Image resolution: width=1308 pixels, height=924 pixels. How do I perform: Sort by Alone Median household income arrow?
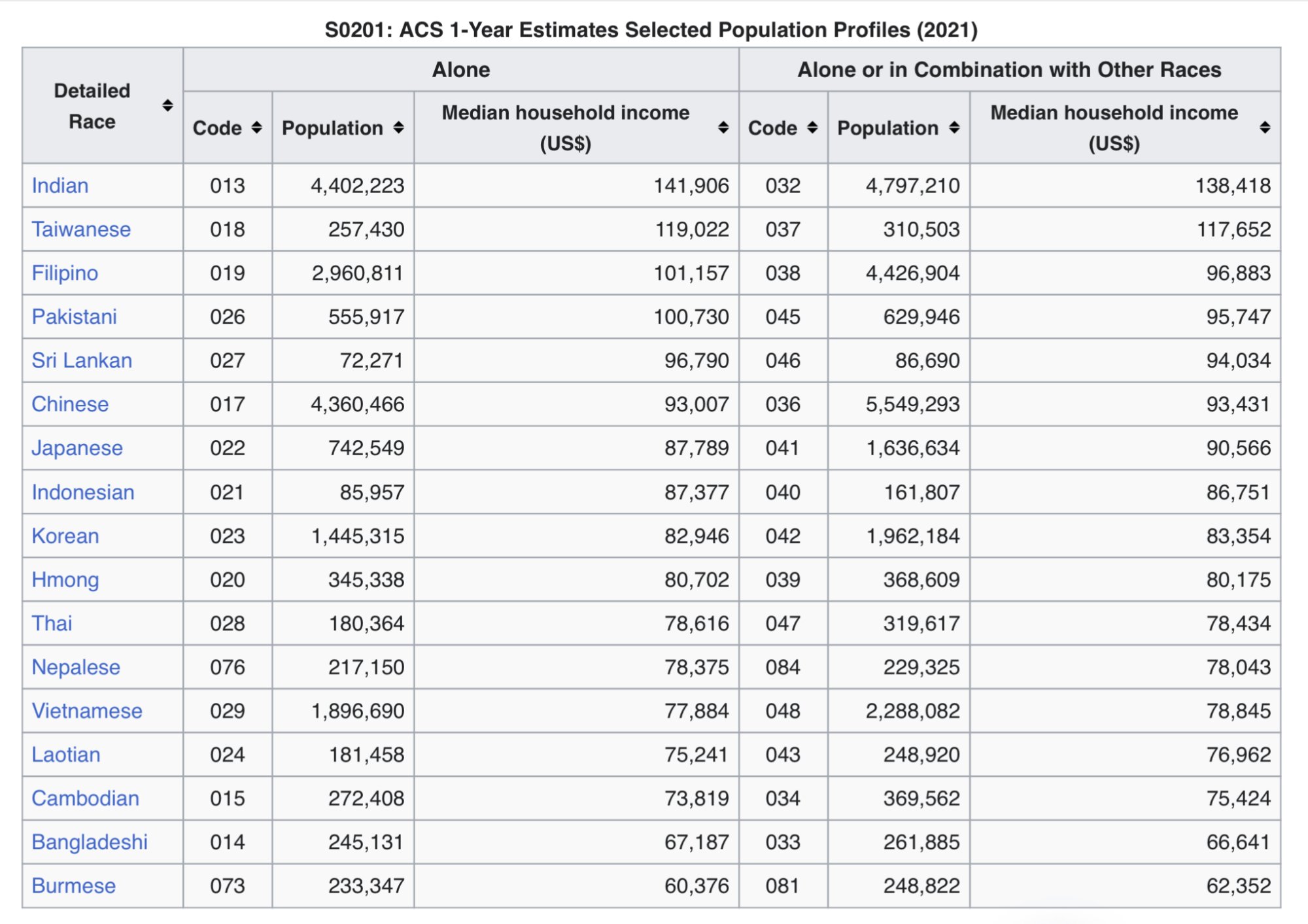tap(723, 128)
